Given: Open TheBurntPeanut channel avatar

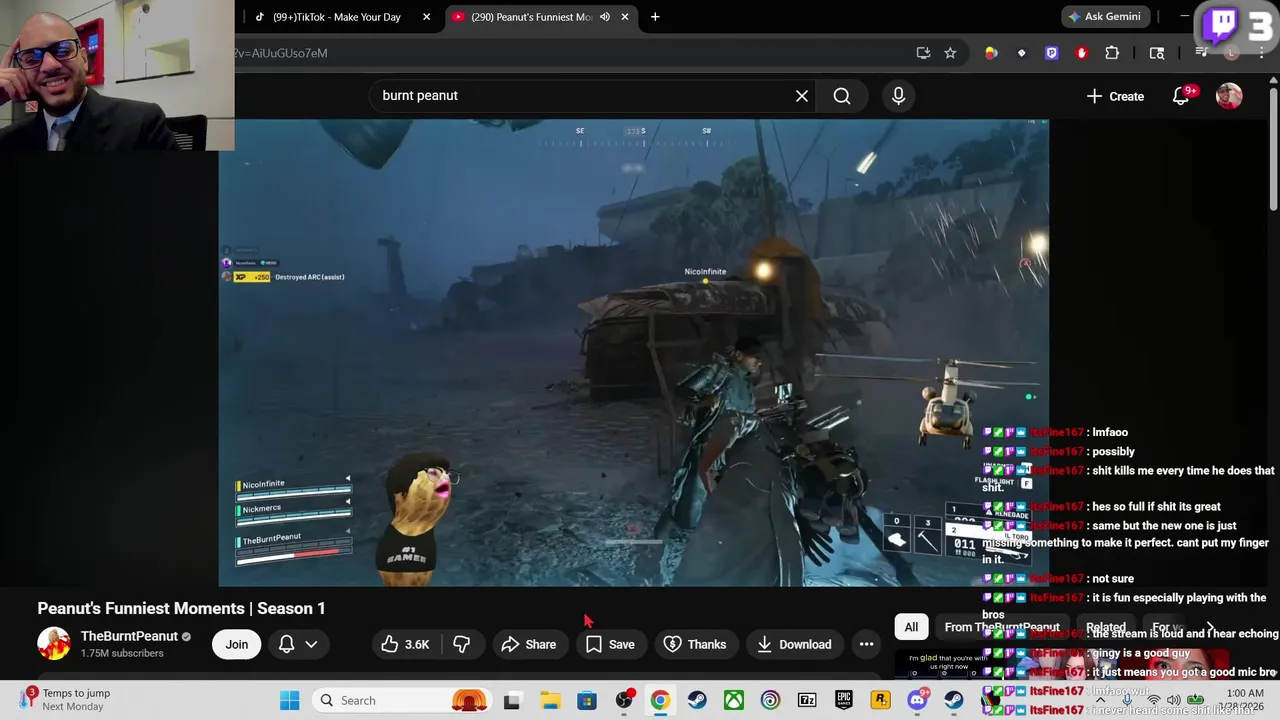Looking at the screenshot, I should [54, 644].
